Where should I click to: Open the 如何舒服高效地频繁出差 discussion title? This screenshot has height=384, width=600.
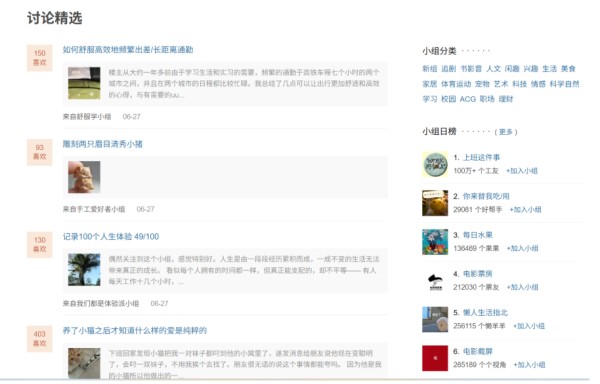pyautogui.click(x=128, y=50)
